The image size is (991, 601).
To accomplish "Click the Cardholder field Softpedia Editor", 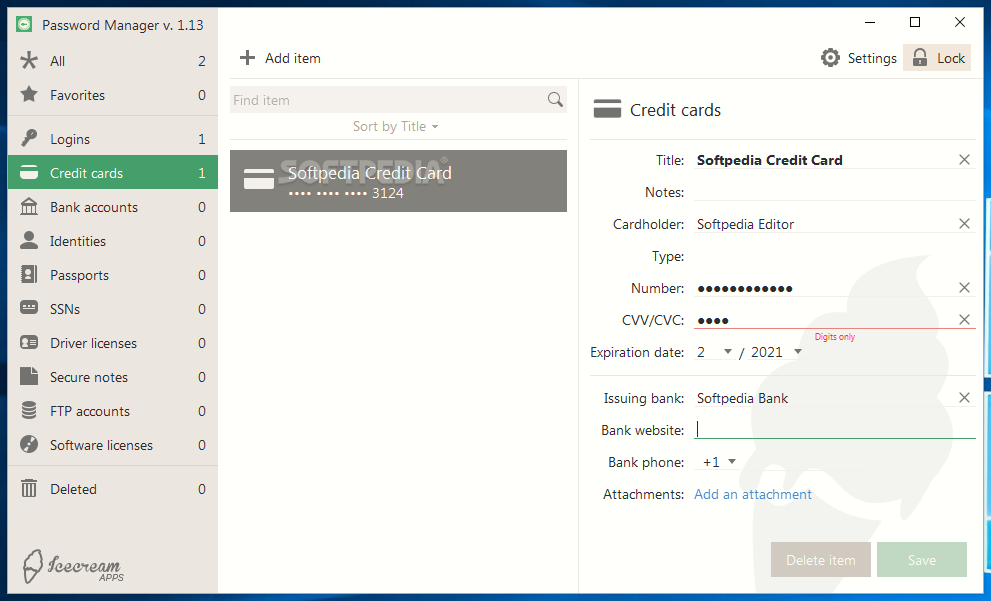I will click(745, 224).
